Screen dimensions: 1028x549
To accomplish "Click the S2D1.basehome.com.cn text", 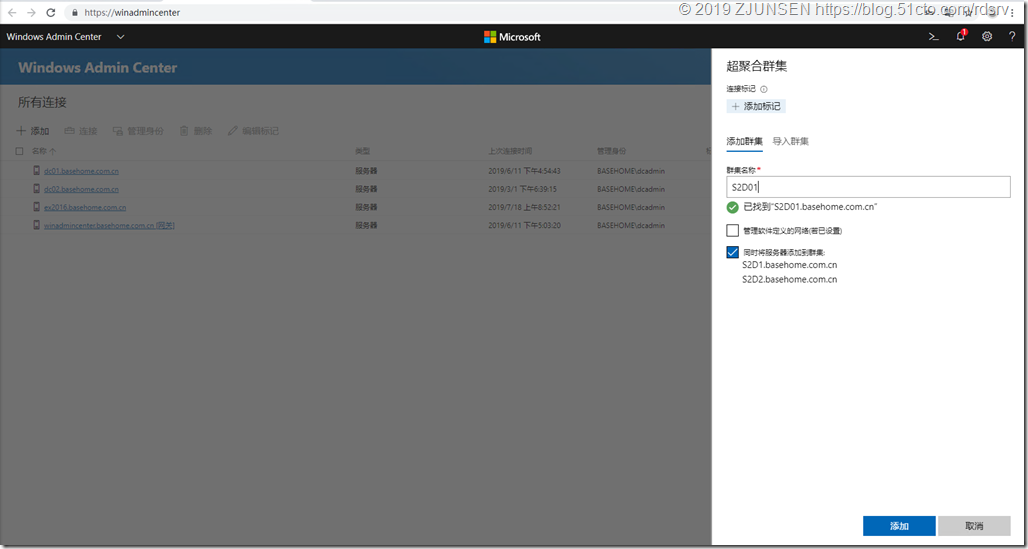I will pos(789,266).
